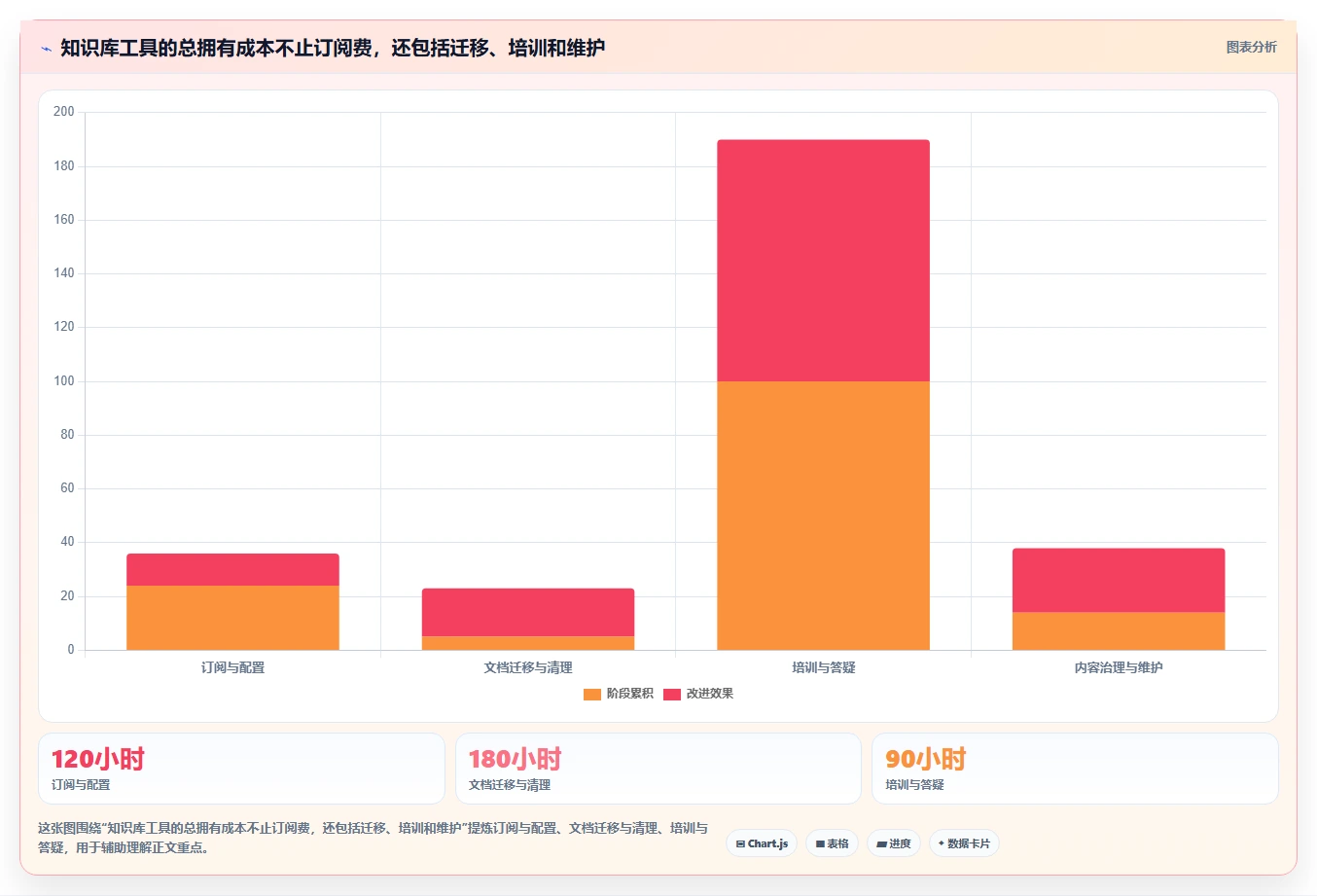Click the chart title about 知识库工具的总拥有成本
The height and width of the screenshot is (896, 1317).
click(333, 48)
